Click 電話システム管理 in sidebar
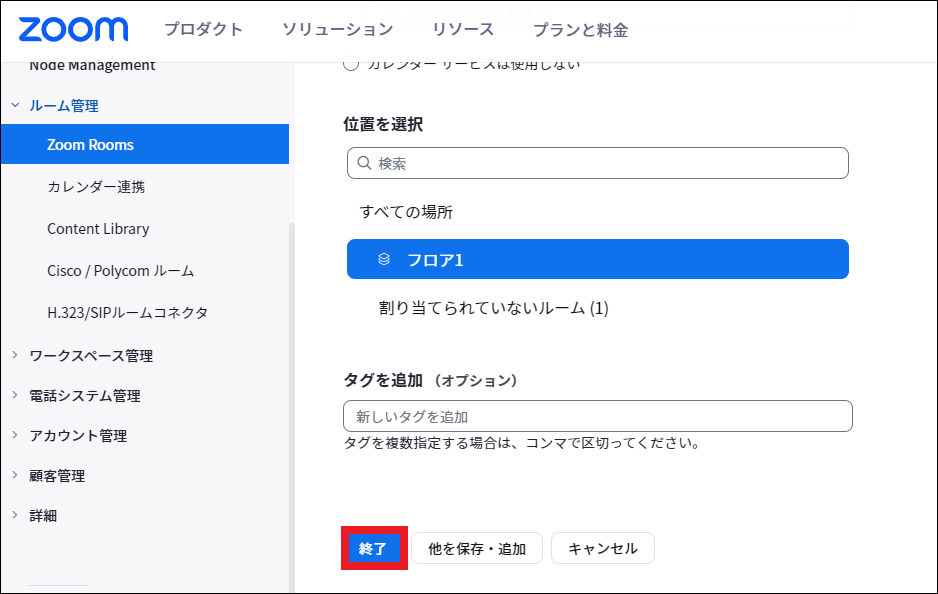 coord(85,395)
